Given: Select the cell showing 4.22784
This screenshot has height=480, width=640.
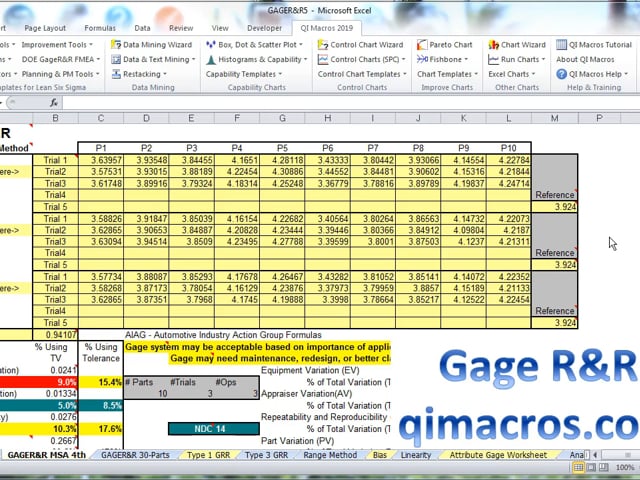Looking at the screenshot, I should click(x=509, y=160).
